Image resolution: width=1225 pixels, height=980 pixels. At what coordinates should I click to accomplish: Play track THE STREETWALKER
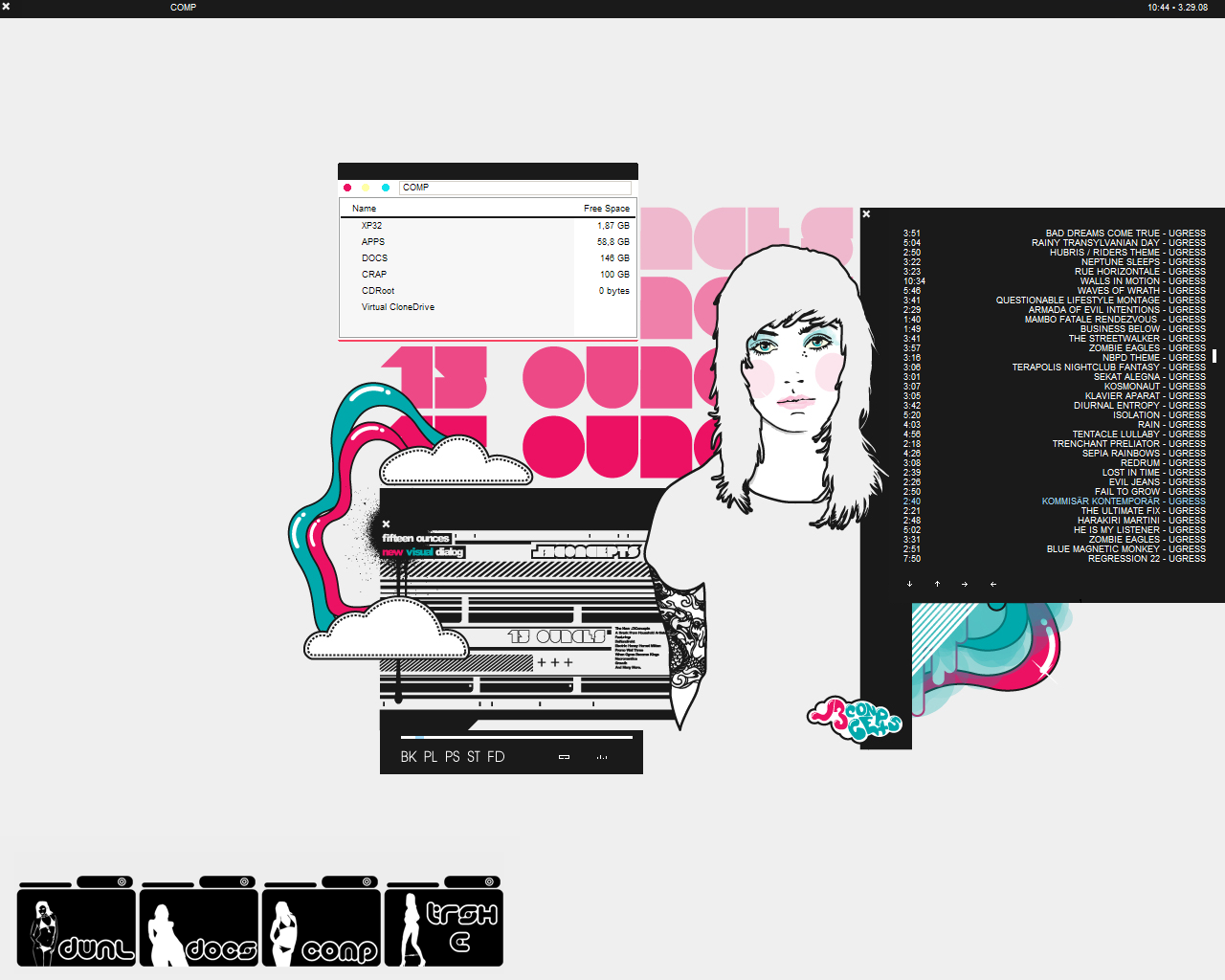1137,339
